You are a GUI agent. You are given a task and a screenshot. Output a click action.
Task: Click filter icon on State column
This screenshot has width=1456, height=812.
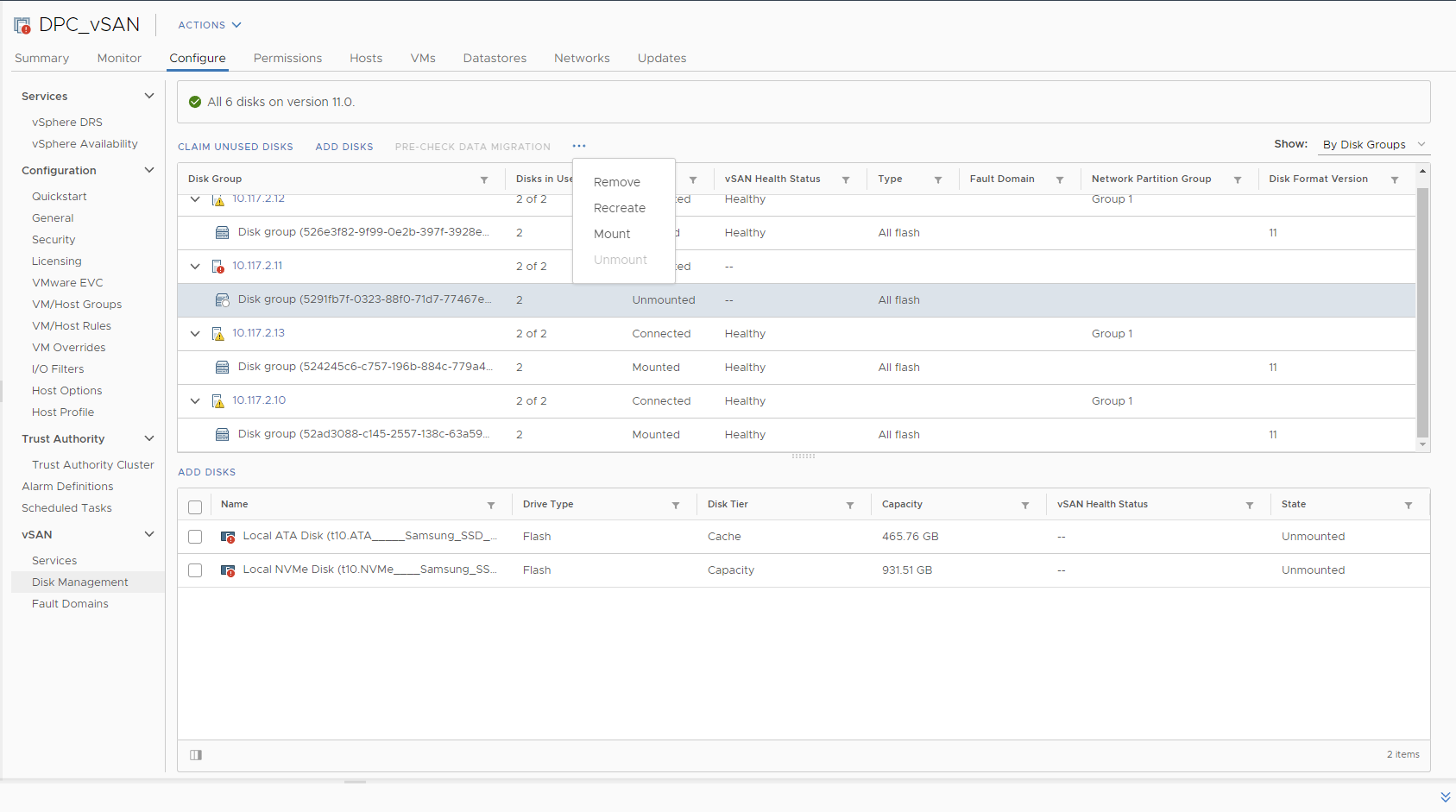pyautogui.click(x=1409, y=505)
